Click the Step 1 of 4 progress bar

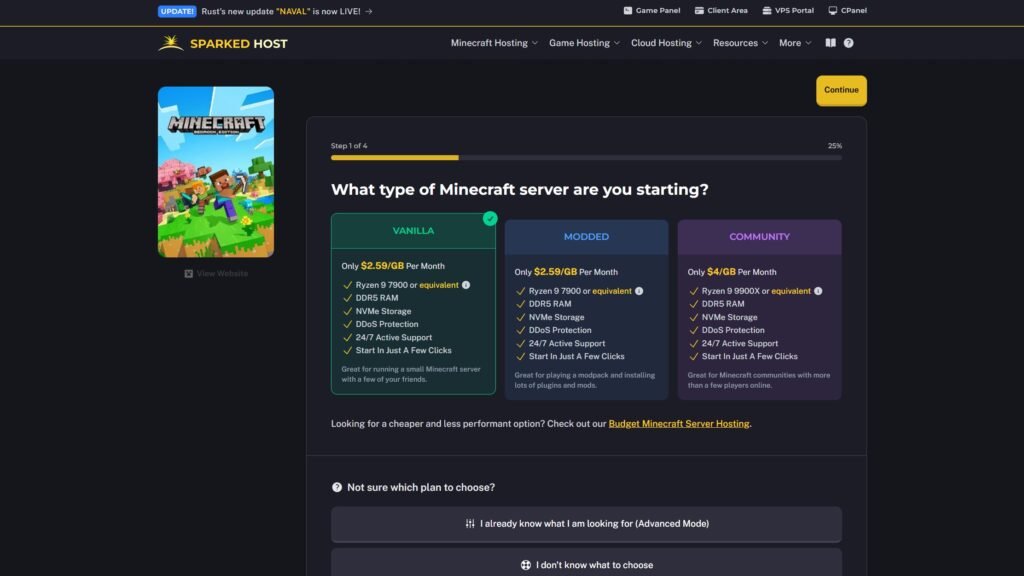(x=586, y=157)
